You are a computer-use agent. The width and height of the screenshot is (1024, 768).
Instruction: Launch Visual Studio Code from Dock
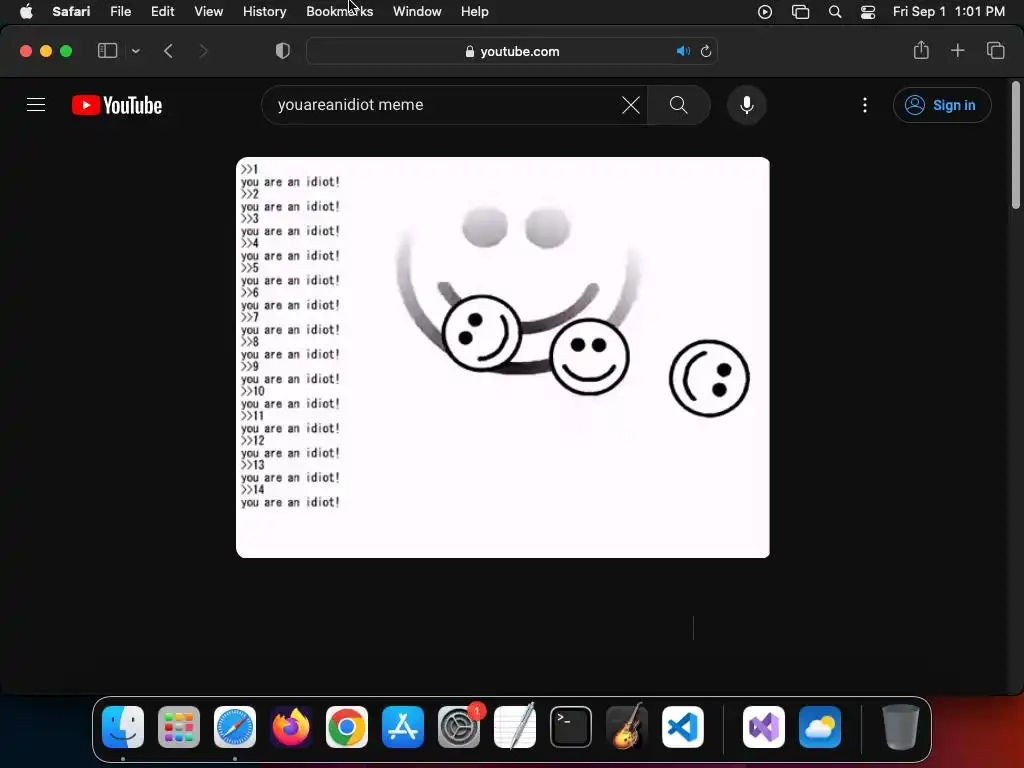[x=682, y=727]
